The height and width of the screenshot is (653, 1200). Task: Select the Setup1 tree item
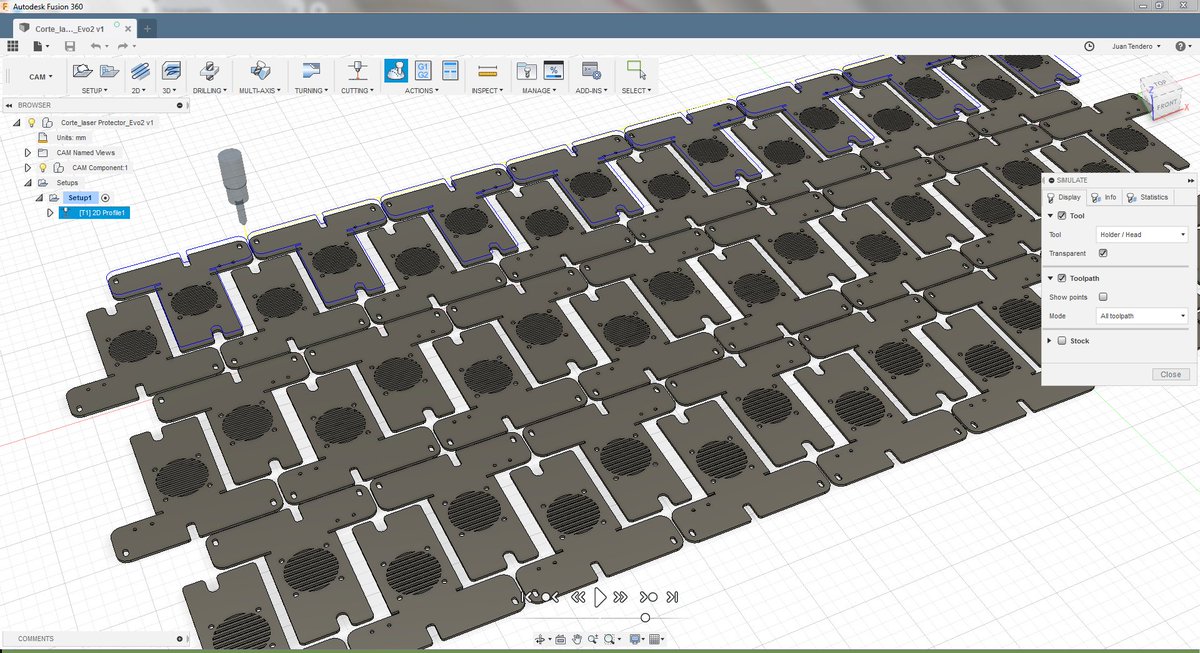[80, 198]
